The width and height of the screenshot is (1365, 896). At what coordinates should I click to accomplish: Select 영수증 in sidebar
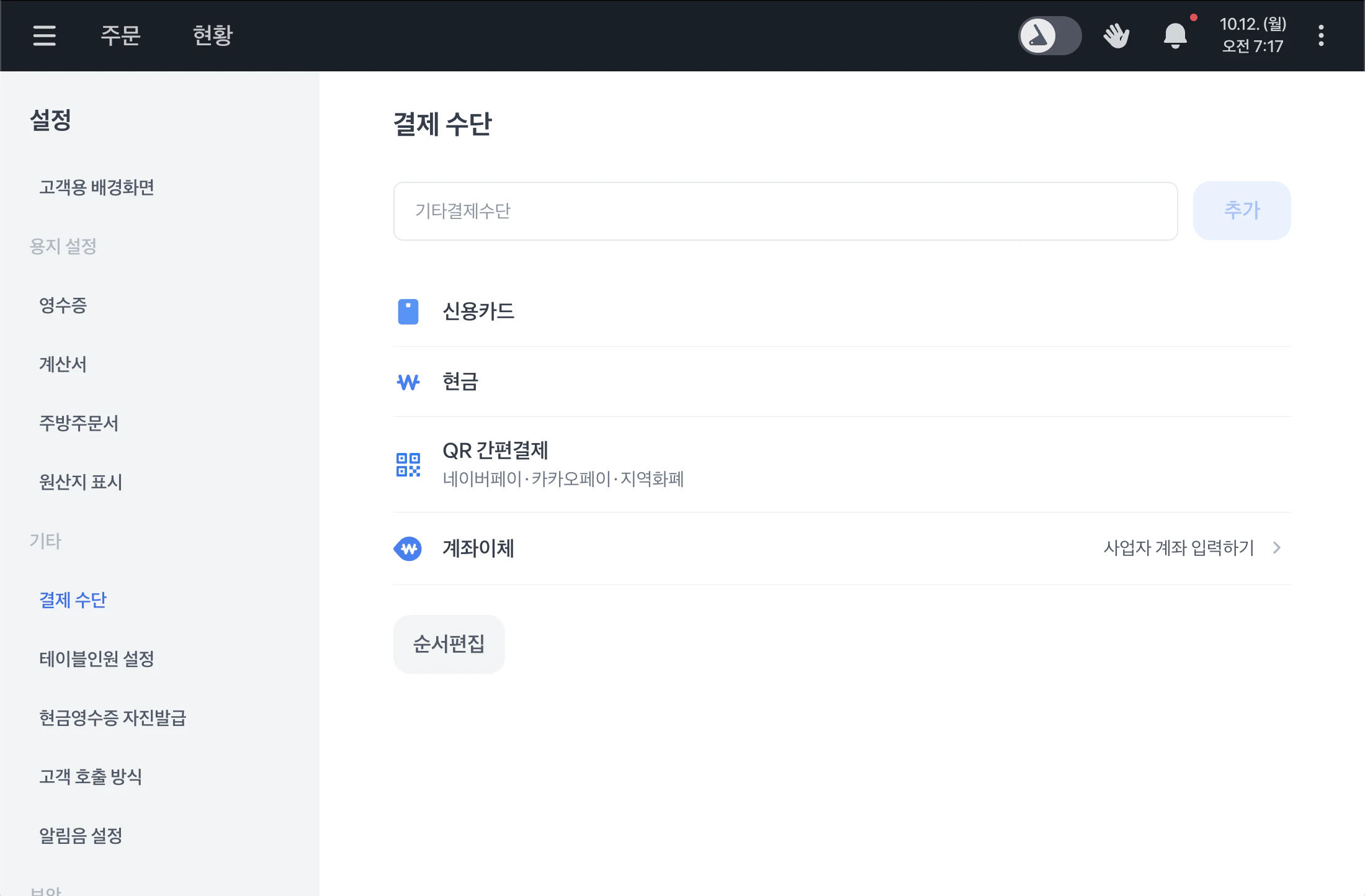coord(63,305)
